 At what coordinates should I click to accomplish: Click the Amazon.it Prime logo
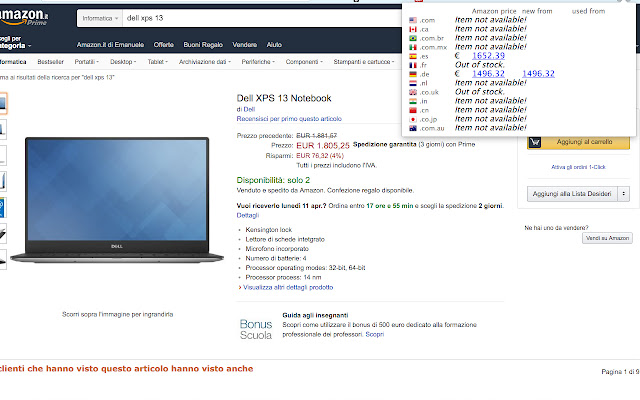(x=24, y=17)
